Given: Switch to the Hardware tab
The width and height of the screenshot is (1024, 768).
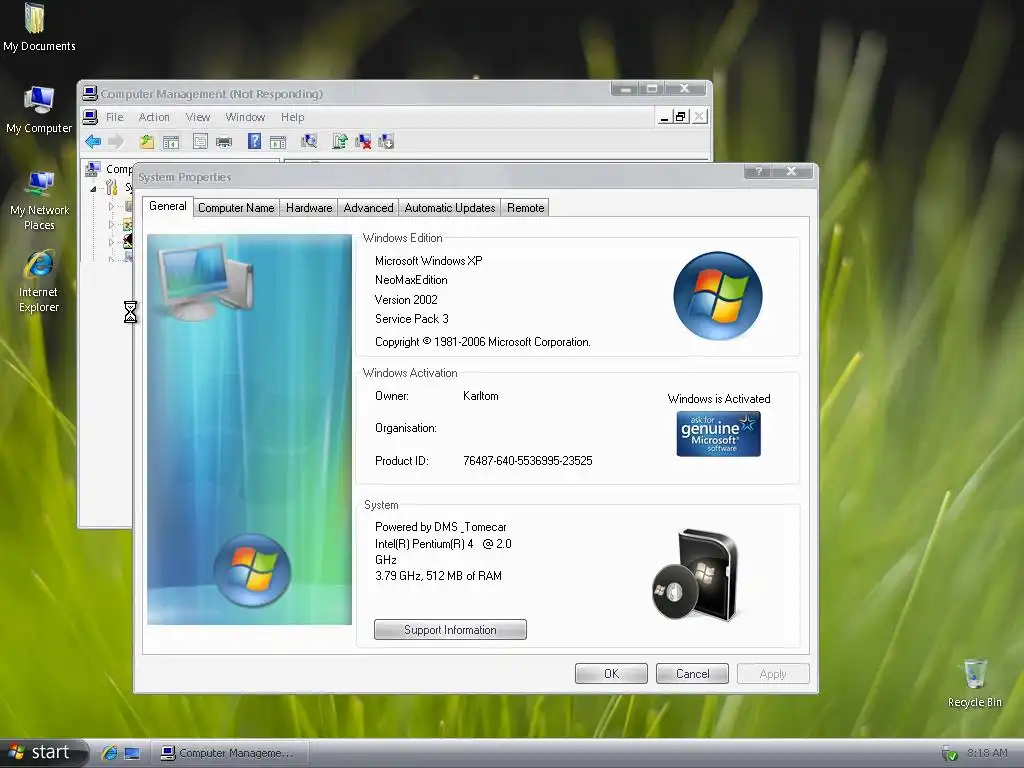Looking at the screenshot, I should tap(309, 208).
